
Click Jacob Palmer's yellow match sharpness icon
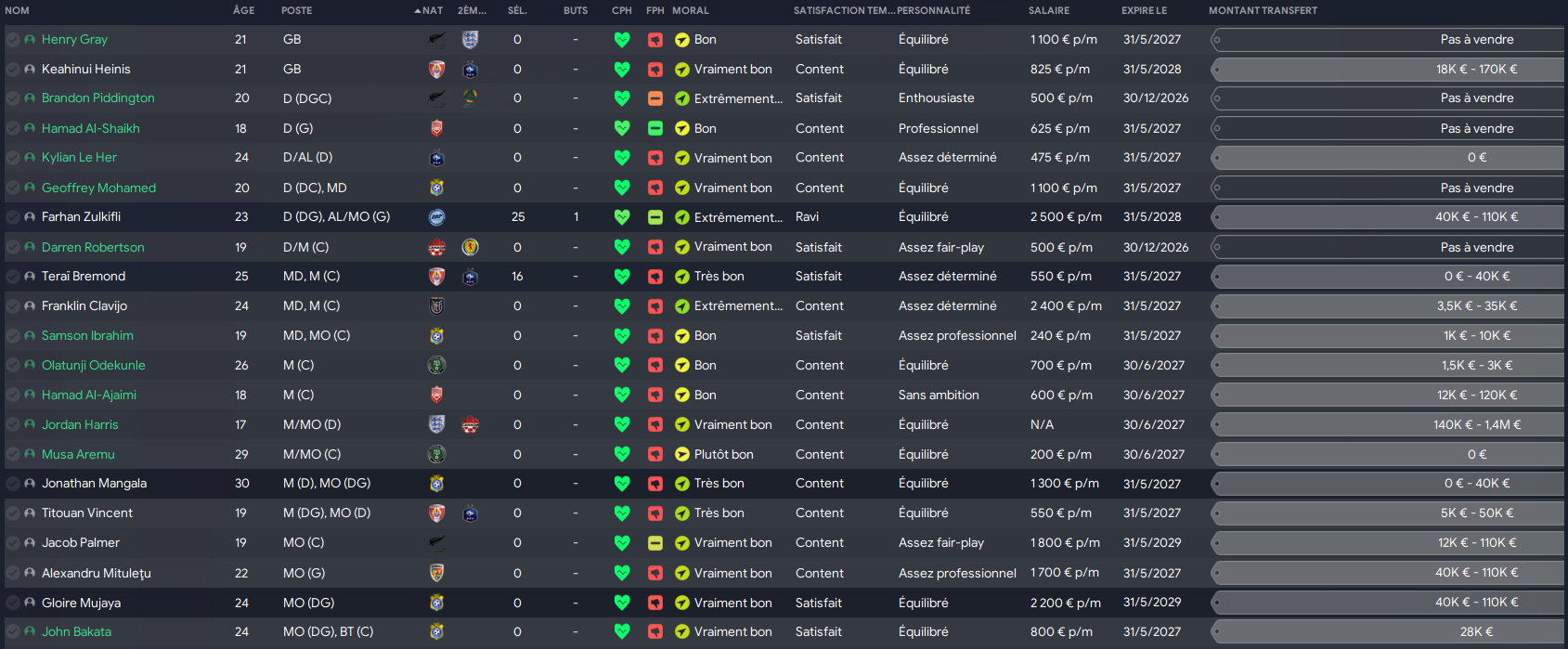click(655, 543)
